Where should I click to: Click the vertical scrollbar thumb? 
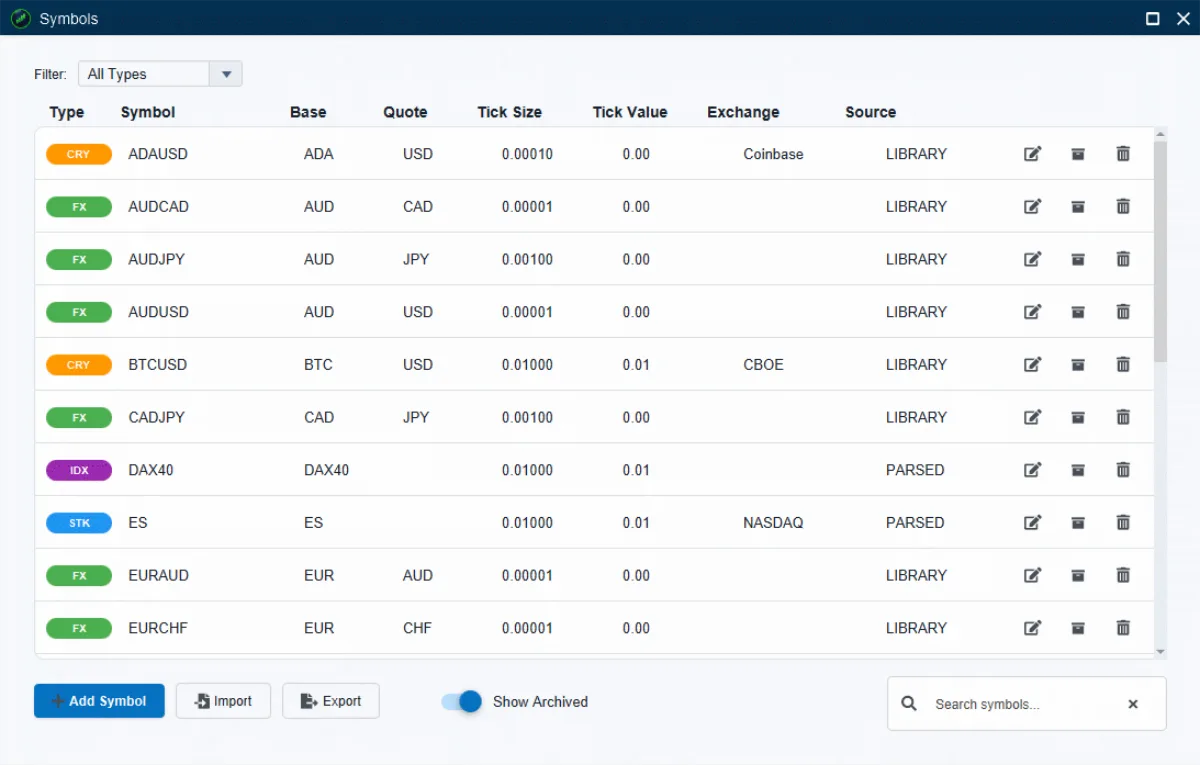1160,251
